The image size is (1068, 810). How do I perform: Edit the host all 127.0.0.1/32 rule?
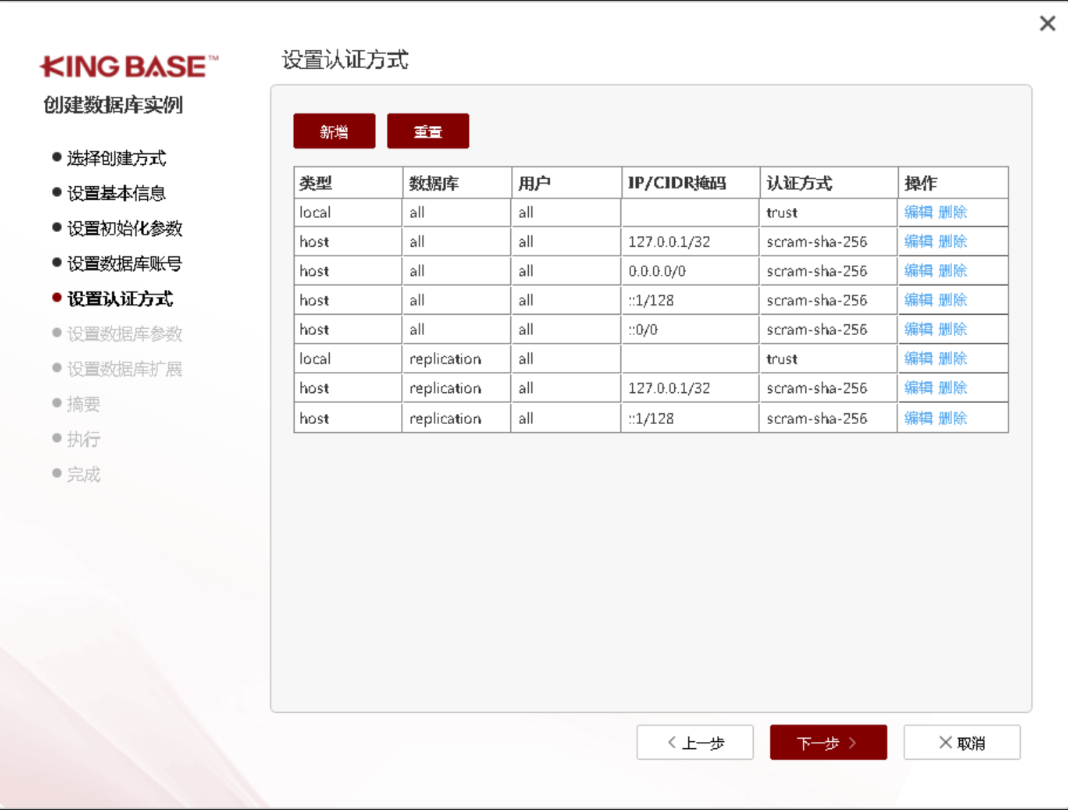coord(917,241)
